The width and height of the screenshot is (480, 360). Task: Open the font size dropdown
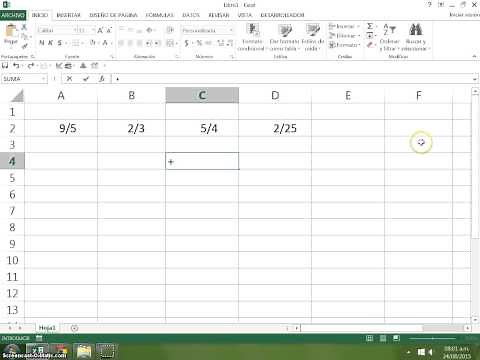[93, 30]
